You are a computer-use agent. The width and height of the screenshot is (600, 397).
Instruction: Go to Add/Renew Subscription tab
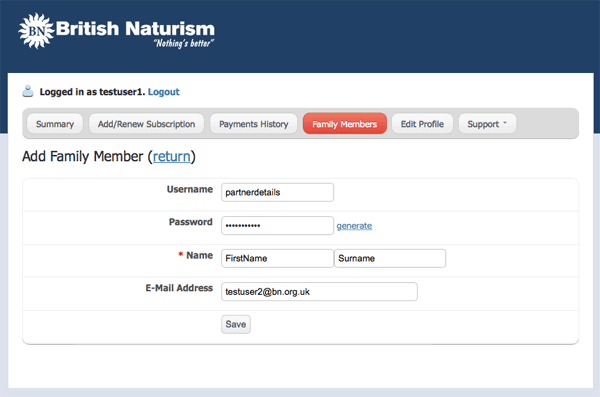click(146, 124)
